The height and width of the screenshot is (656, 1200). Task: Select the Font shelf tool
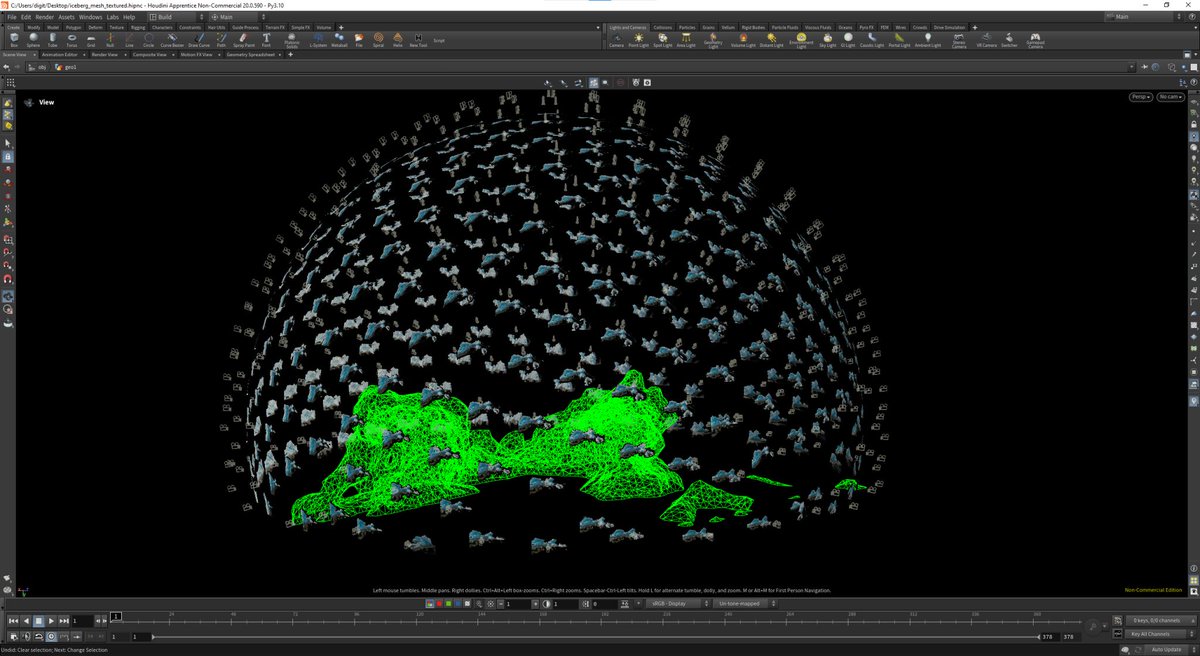coord(266,40)
